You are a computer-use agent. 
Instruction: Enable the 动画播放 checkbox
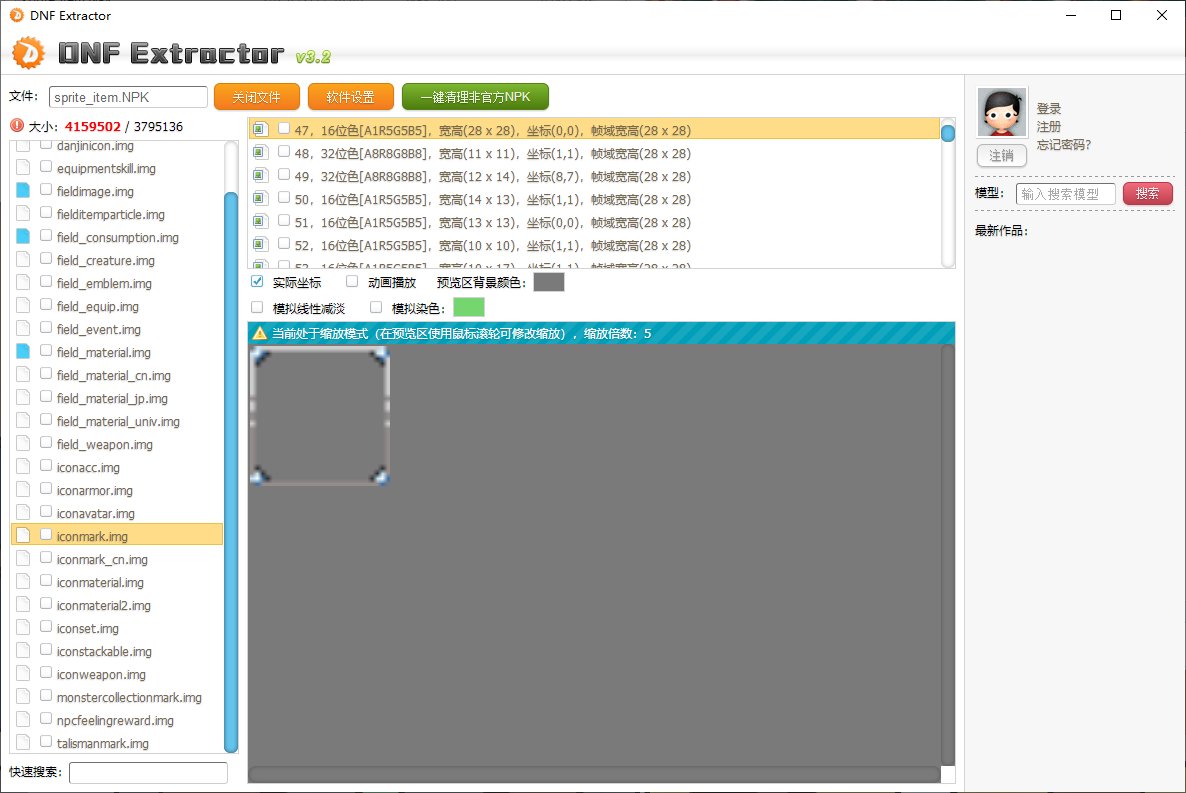tap(352, 282)
